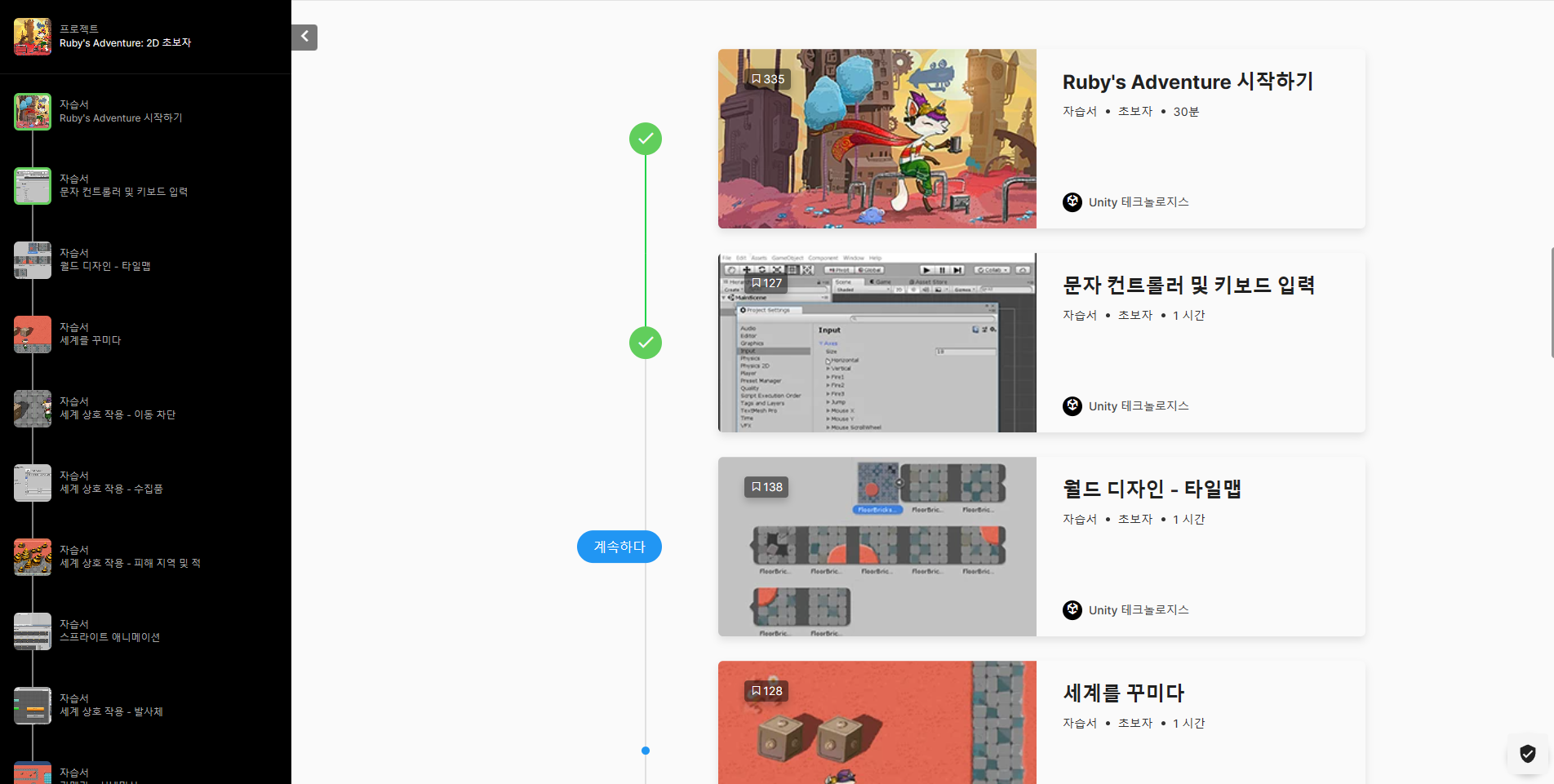Click Unity logo on 문자 컨트롤러 card
The width and height of the screenshot is (1554, 784).
(1072, 405)
